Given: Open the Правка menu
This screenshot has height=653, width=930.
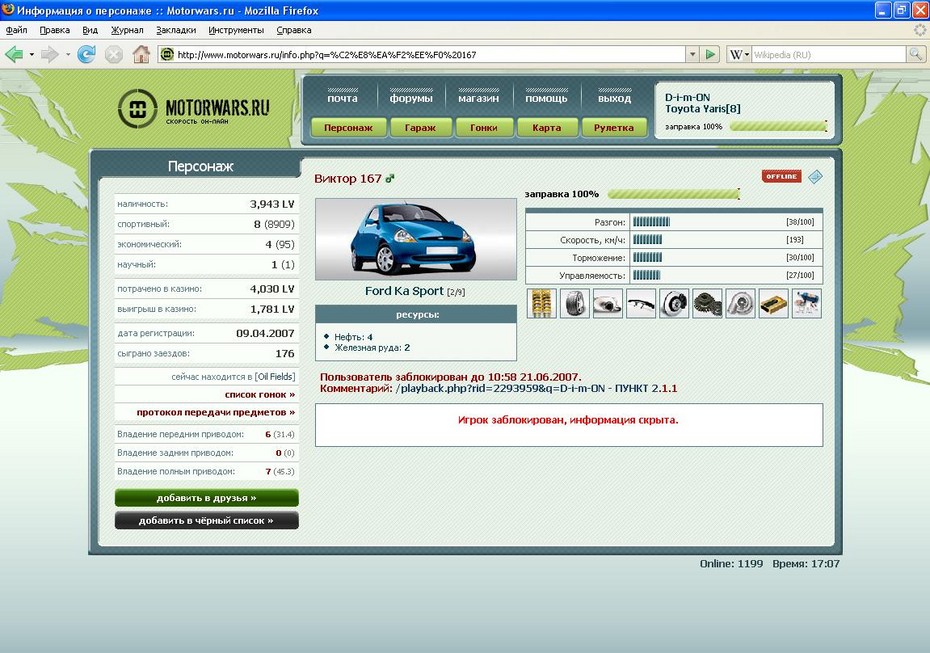Looking at the screenshot, I should pyautogui.click(x=55, y=30).
